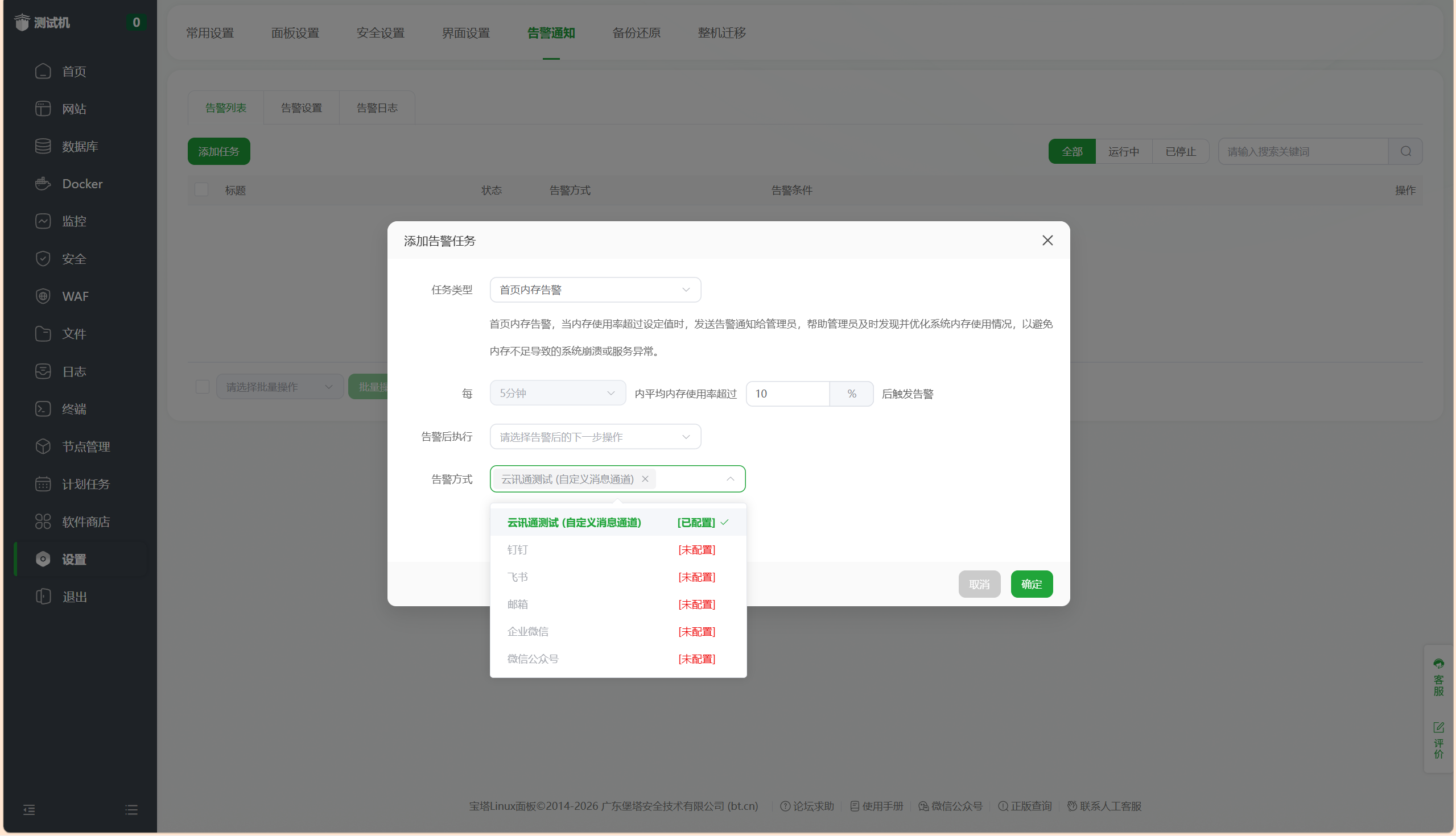Click 确定 to confirm the task
This screenshot has width=1456, height=836.
tap(1032, 585)
